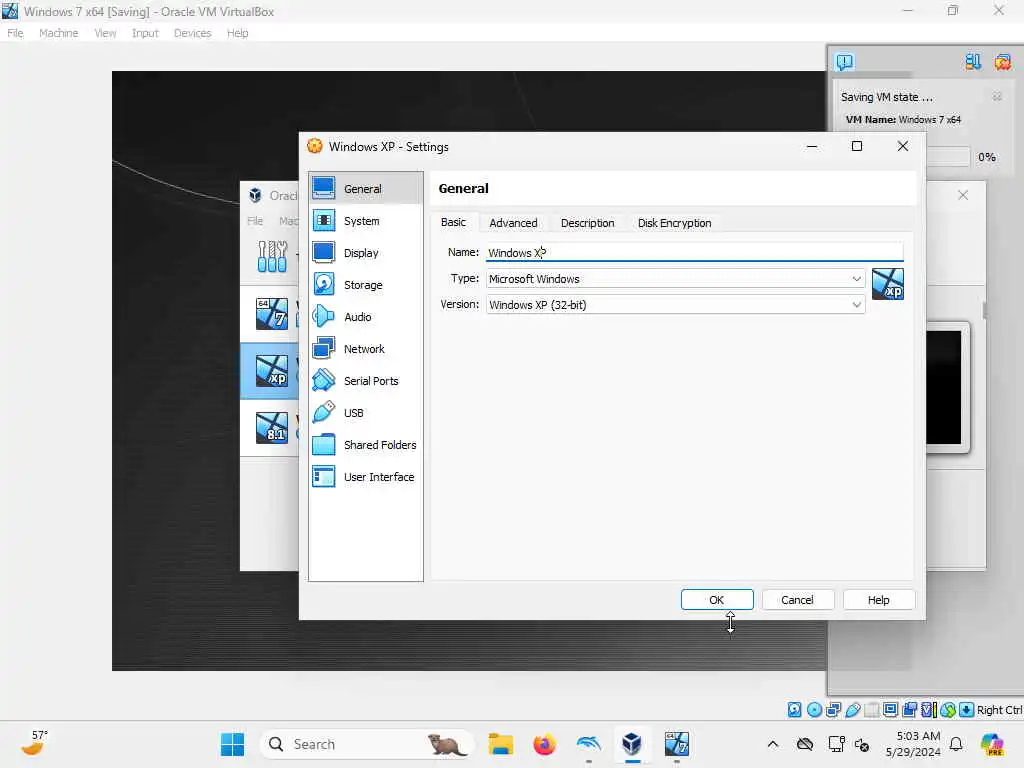Close the side panel behind Settings dialog
The height and width of the screenshot is (768, 1024).
pyautogui.click(x=963, y=195)
